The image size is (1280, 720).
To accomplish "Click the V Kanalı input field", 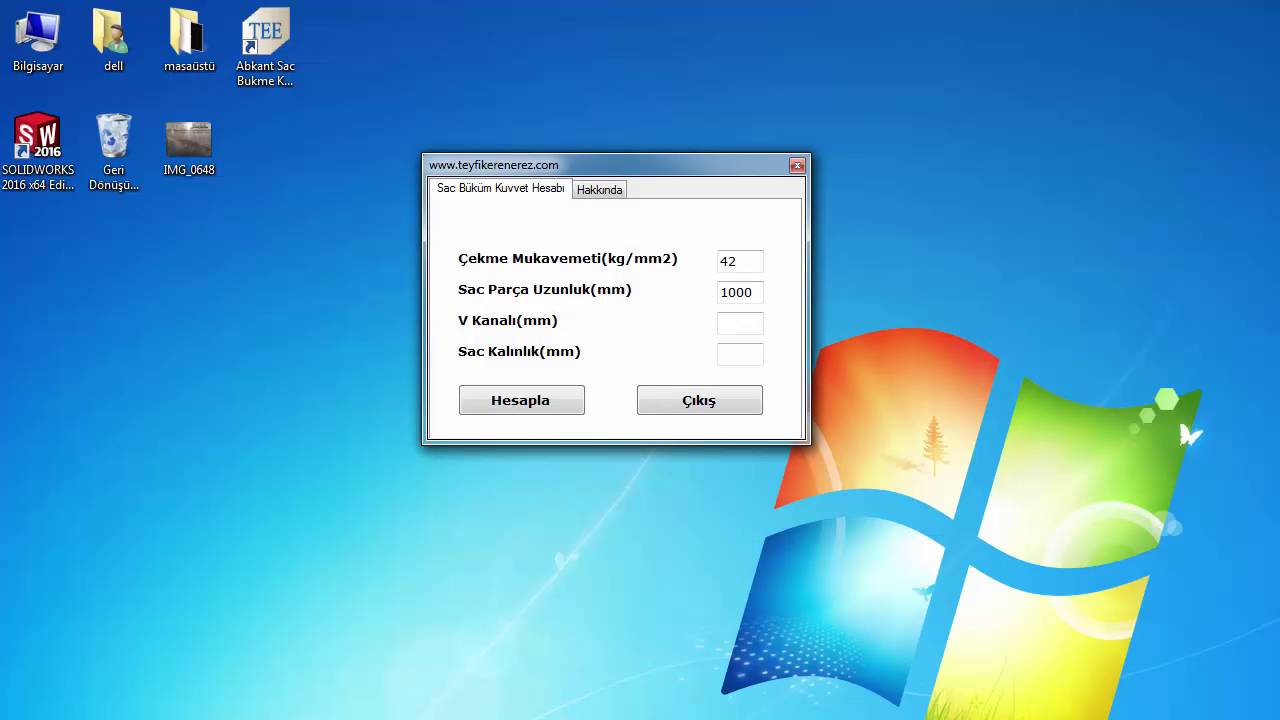I will [x=740, y=323].
